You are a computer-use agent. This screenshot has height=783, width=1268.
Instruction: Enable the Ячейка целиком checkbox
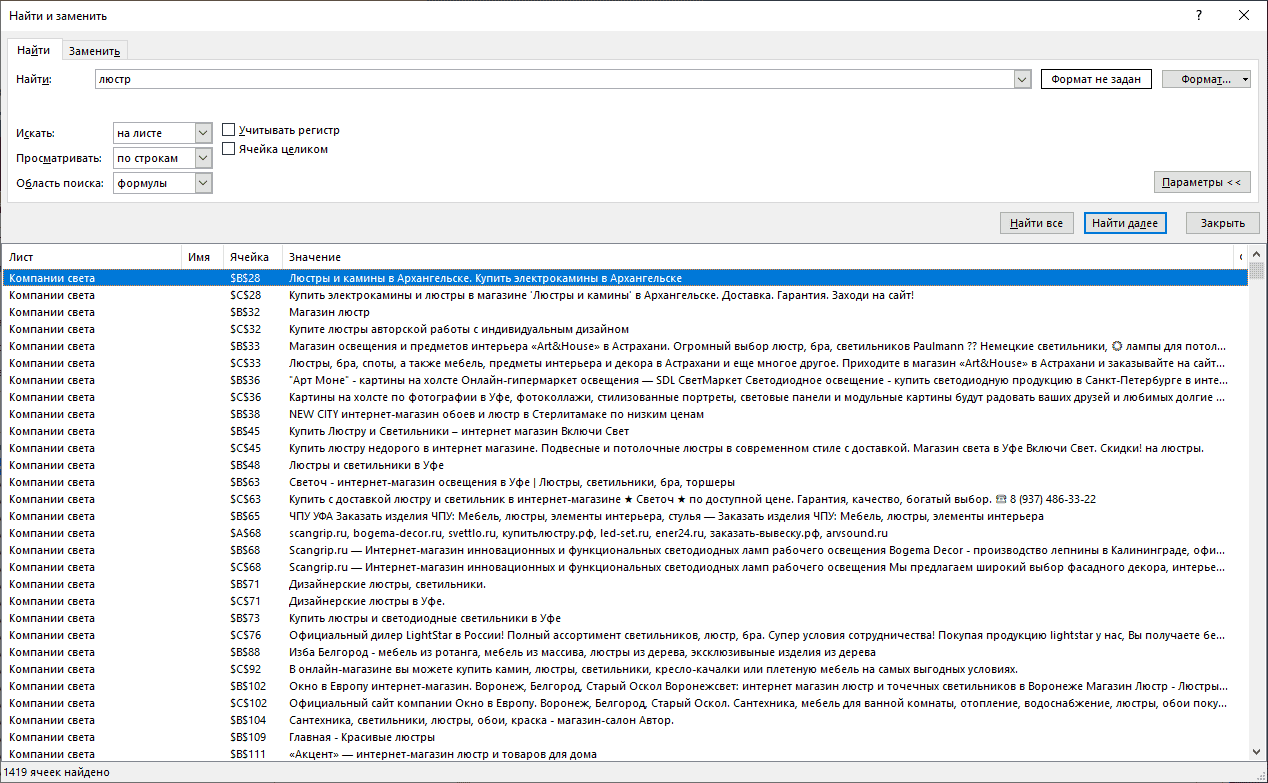229,149
